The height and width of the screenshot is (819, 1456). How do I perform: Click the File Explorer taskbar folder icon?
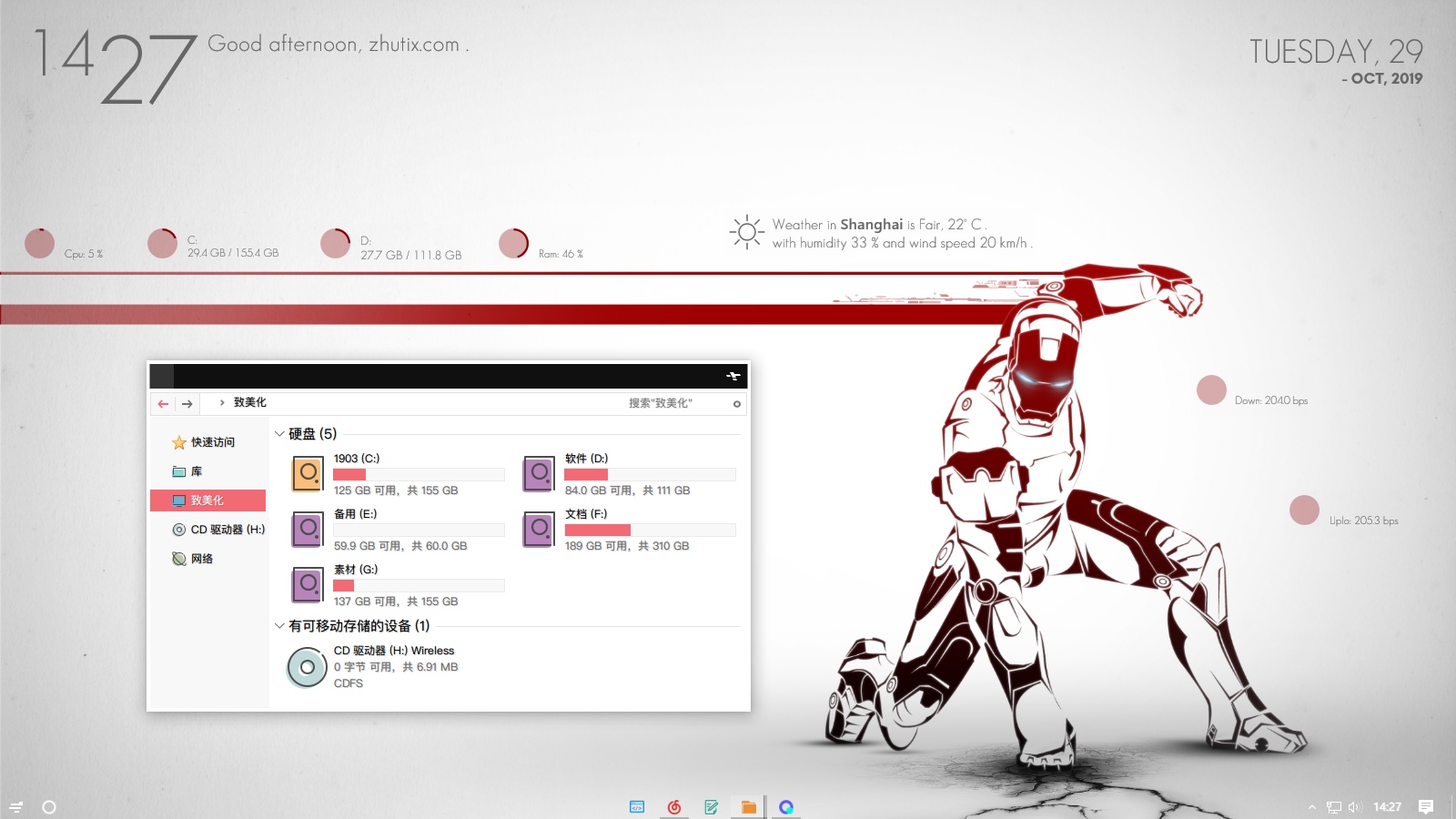(749, 807)
